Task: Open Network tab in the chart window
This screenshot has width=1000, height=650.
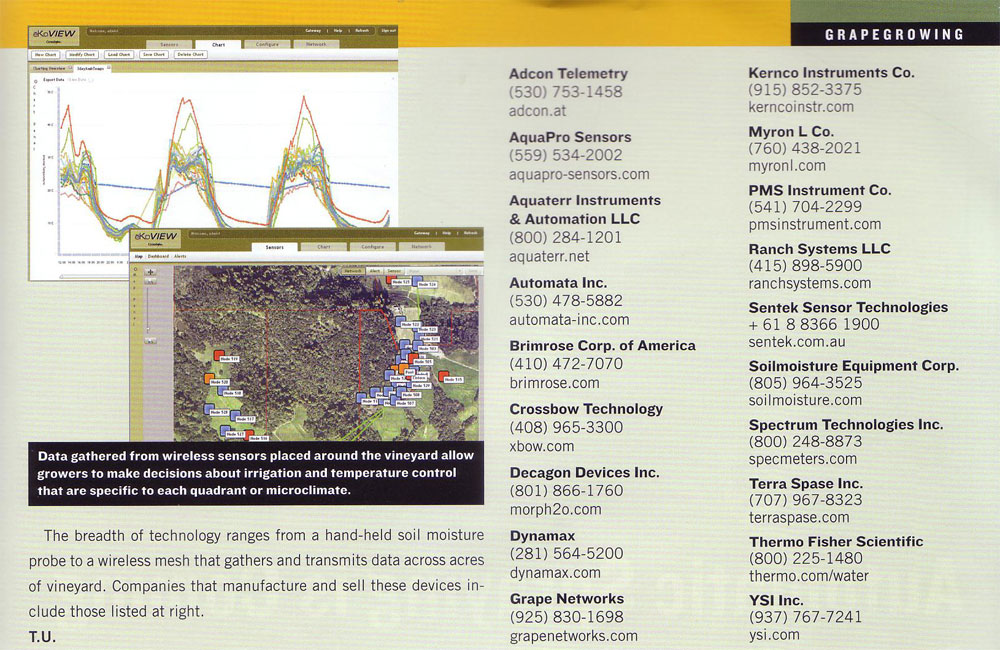Action: coord(316,44)
